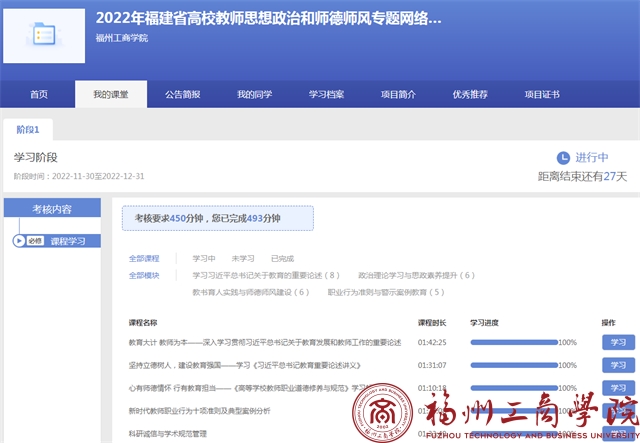Click the 进行中 status label
Image resolution: width=640 pixels, height=443 pixels.
(592, 158)
